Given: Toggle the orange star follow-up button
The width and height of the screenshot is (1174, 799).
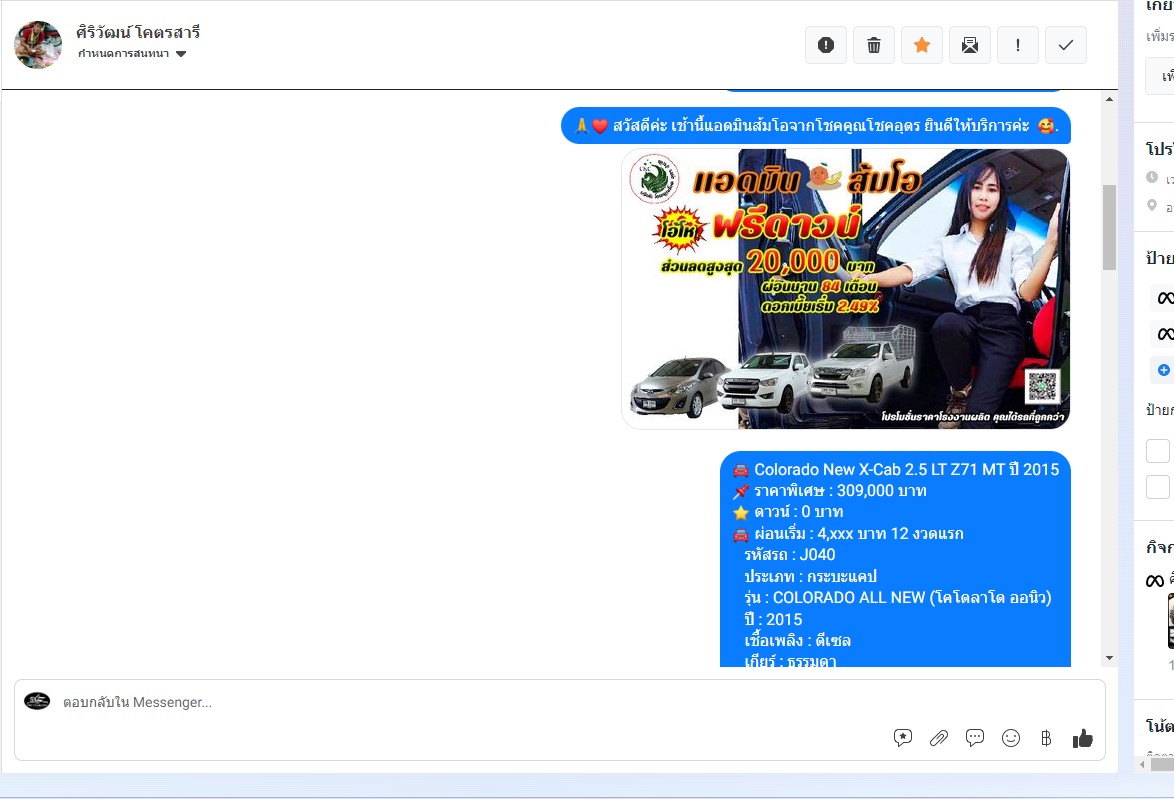Looking at the screenshot, I should click(x=922, y=45).
